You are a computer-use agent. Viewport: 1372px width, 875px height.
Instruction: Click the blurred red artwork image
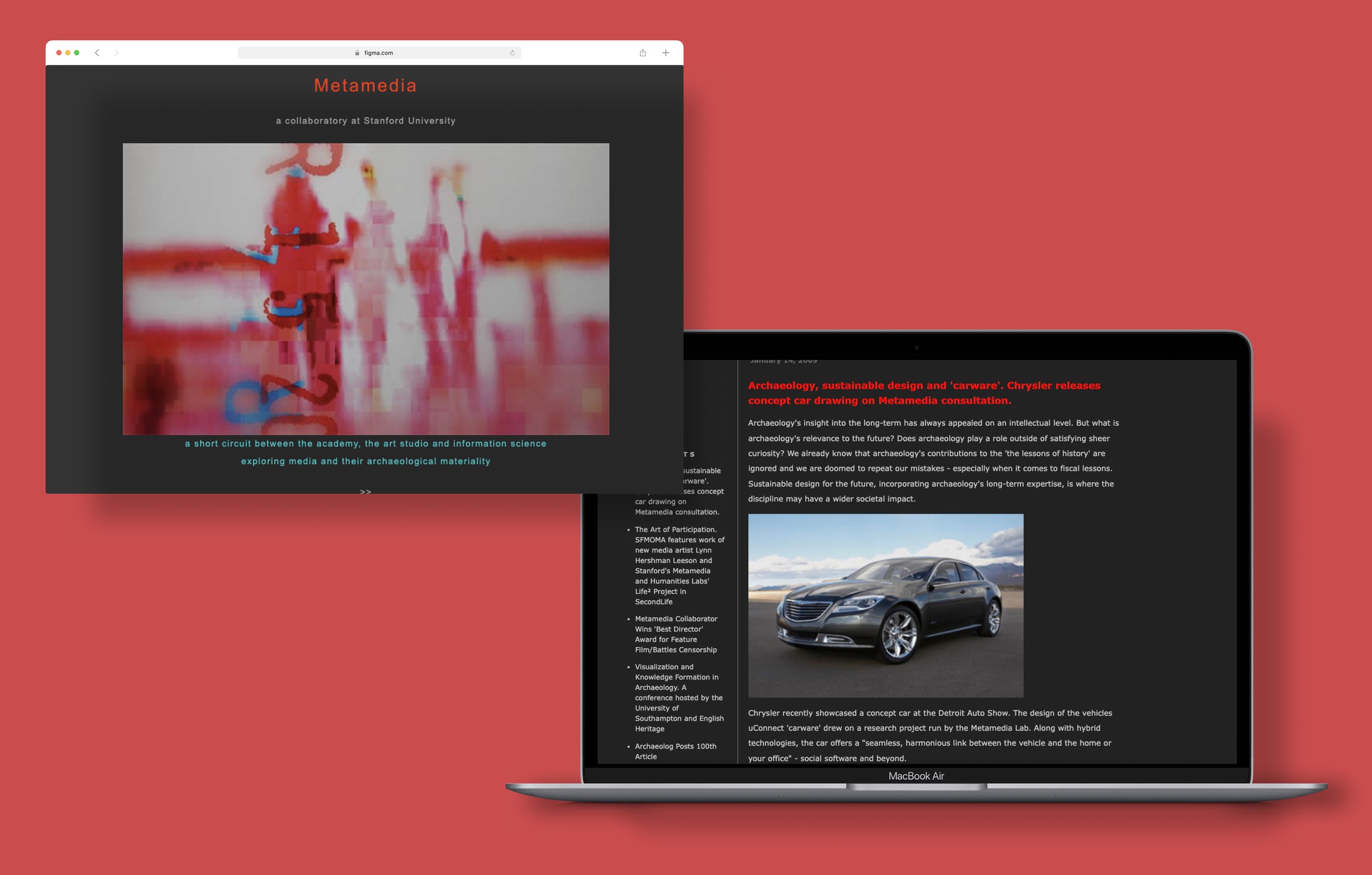(366, 289)
